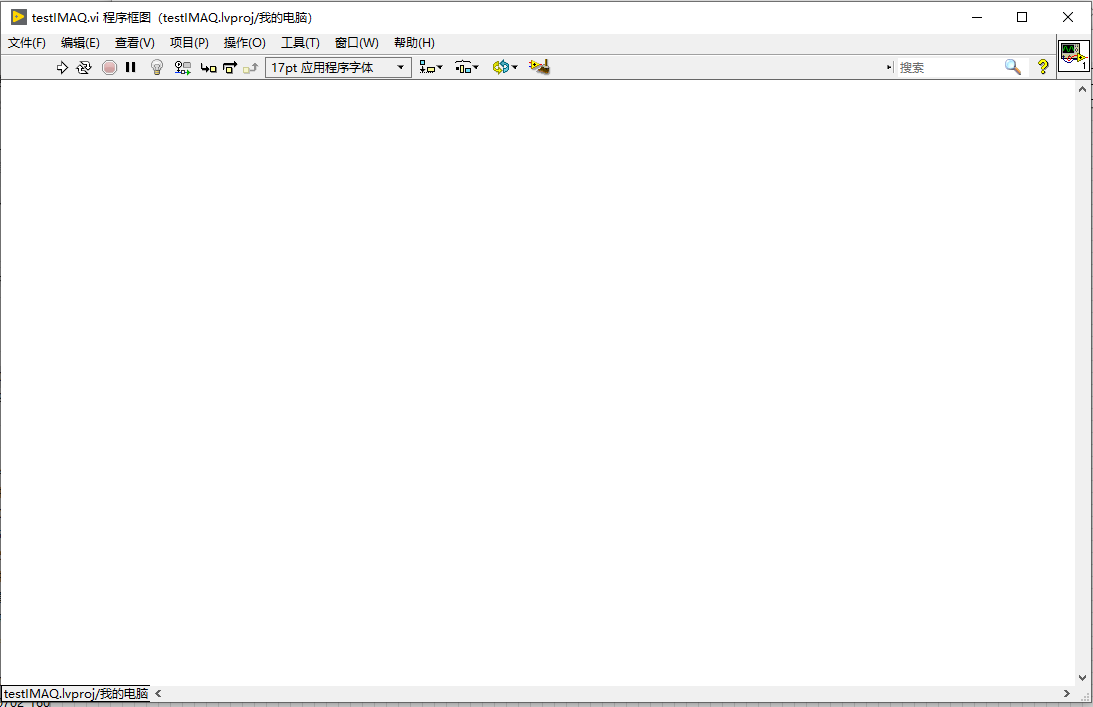Click the Clean Up Diagram broom icon
Viewport: 1093px width, 707px height.
pyautogui.click(x=540, y=68)
